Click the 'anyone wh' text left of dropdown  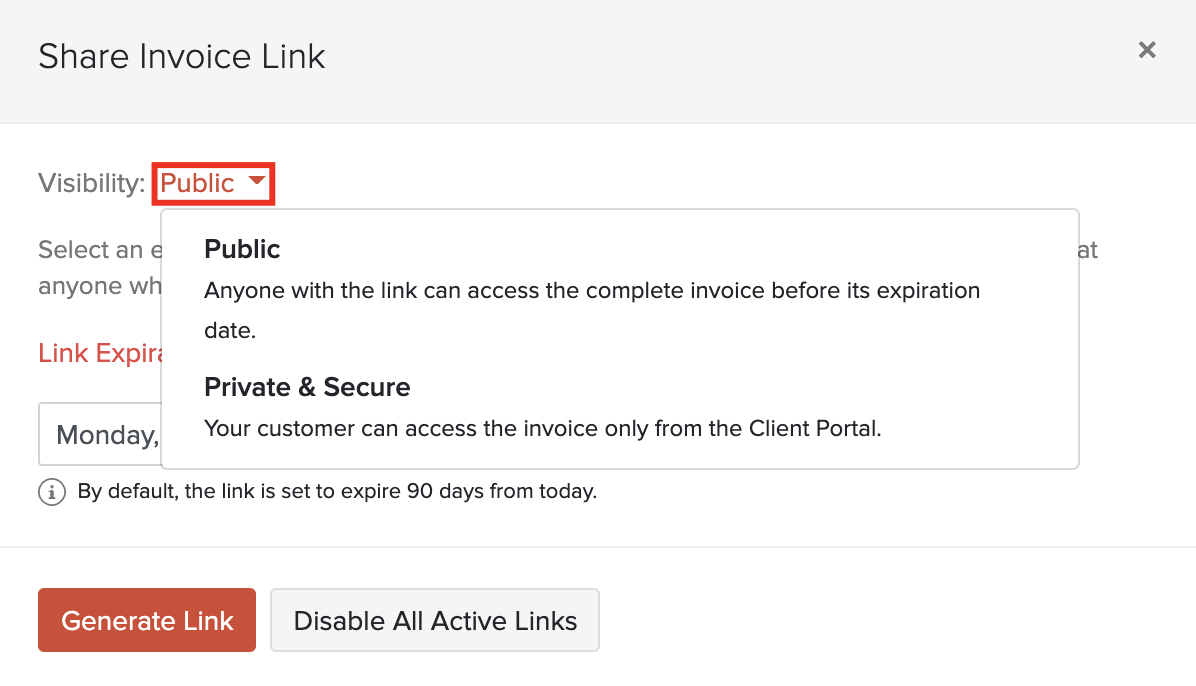pos(98,287)
